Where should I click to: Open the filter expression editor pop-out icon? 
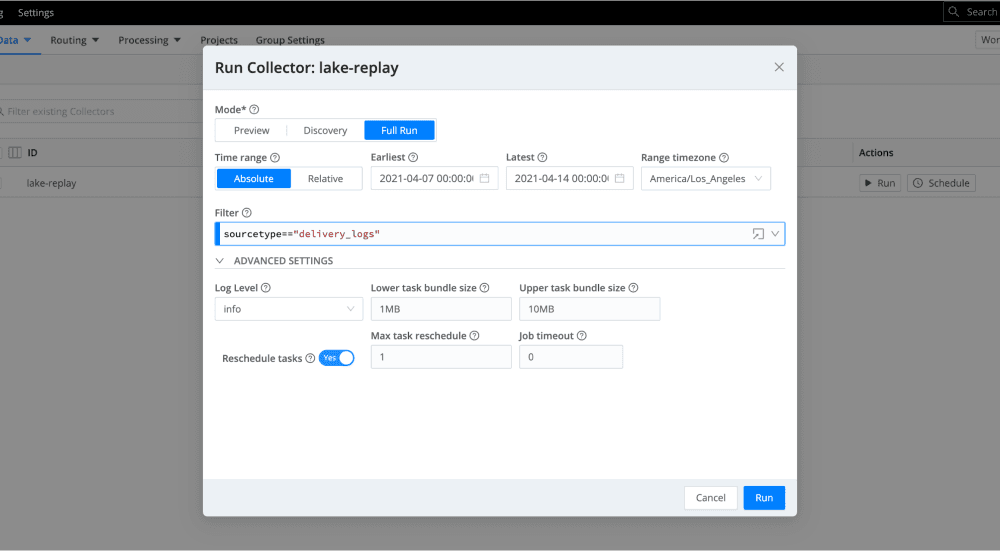[x=758, y=234]
